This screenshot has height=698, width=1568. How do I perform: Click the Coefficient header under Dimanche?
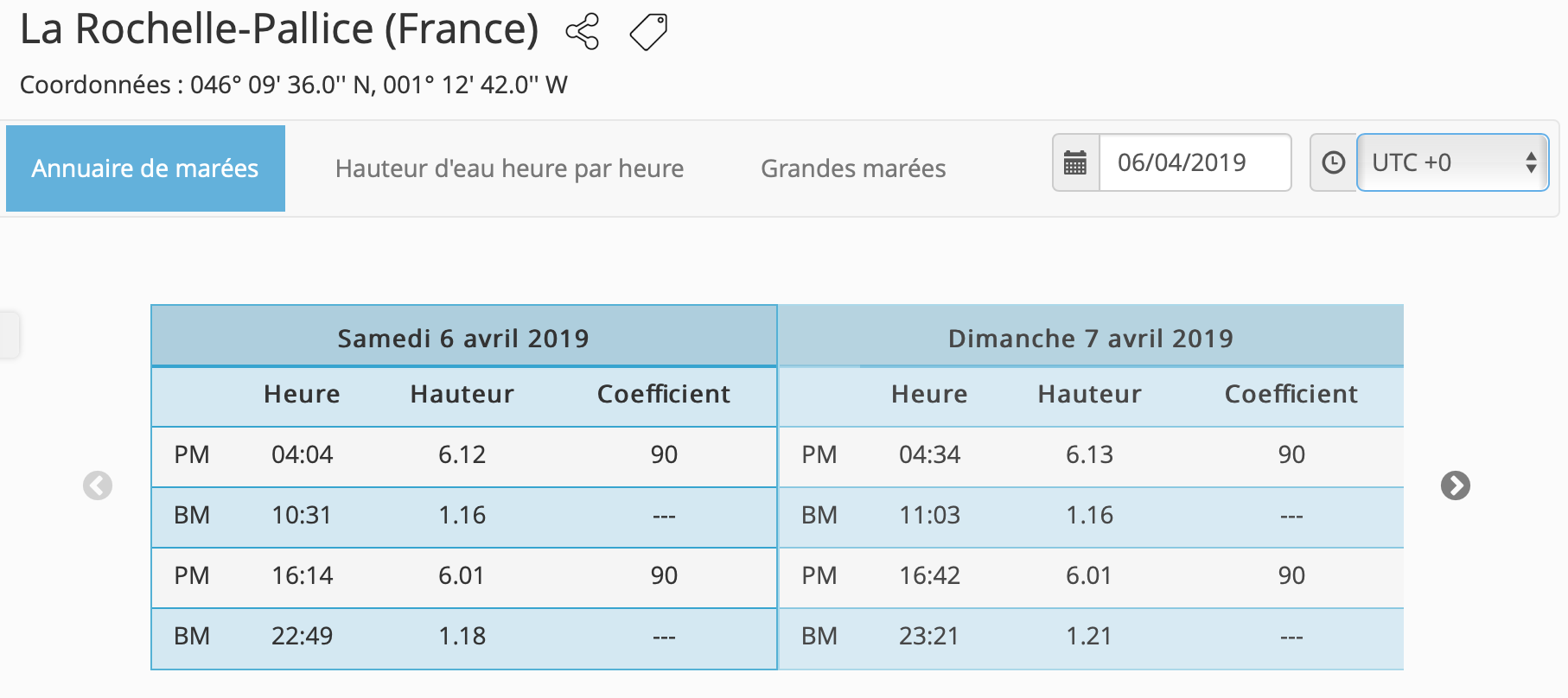coord(1291,394)
